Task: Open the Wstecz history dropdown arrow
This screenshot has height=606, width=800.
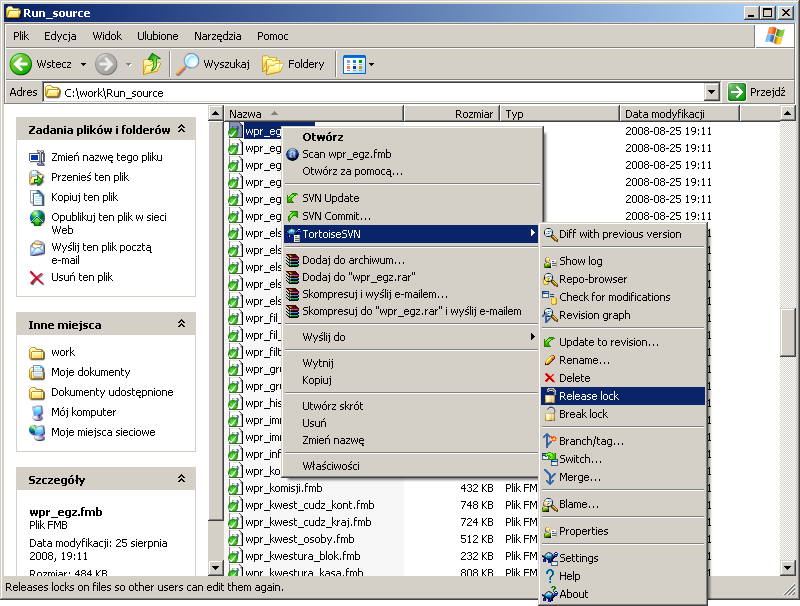Action: pos(83,64)
